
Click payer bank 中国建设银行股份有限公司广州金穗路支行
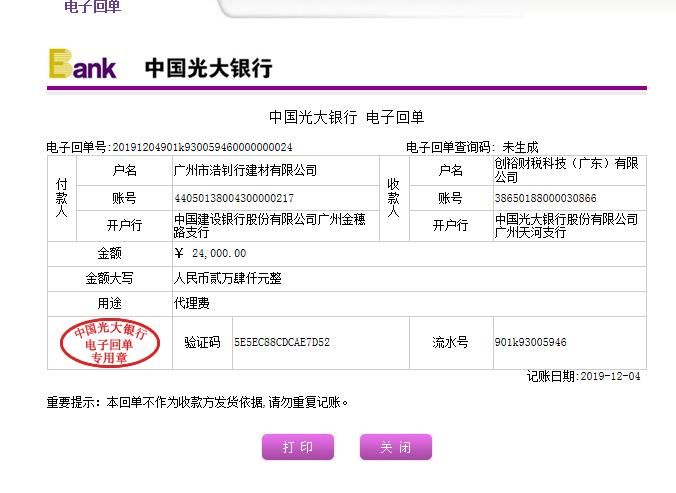click(269, 226)
